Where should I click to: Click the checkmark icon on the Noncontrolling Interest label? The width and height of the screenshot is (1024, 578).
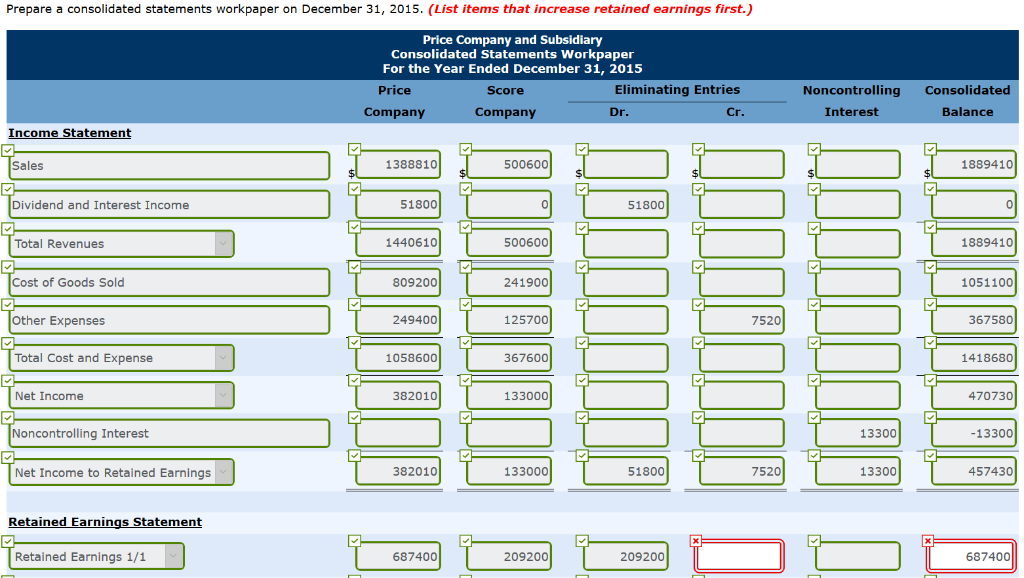(9, 418)
